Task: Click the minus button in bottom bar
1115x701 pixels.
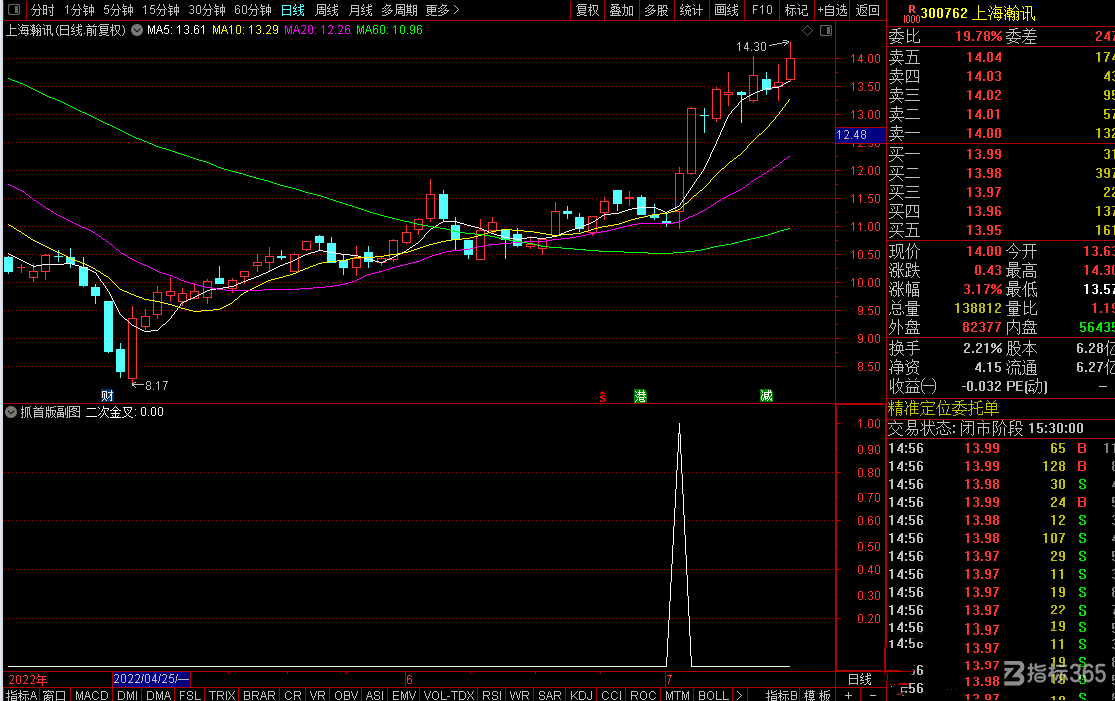Action: 873,695
